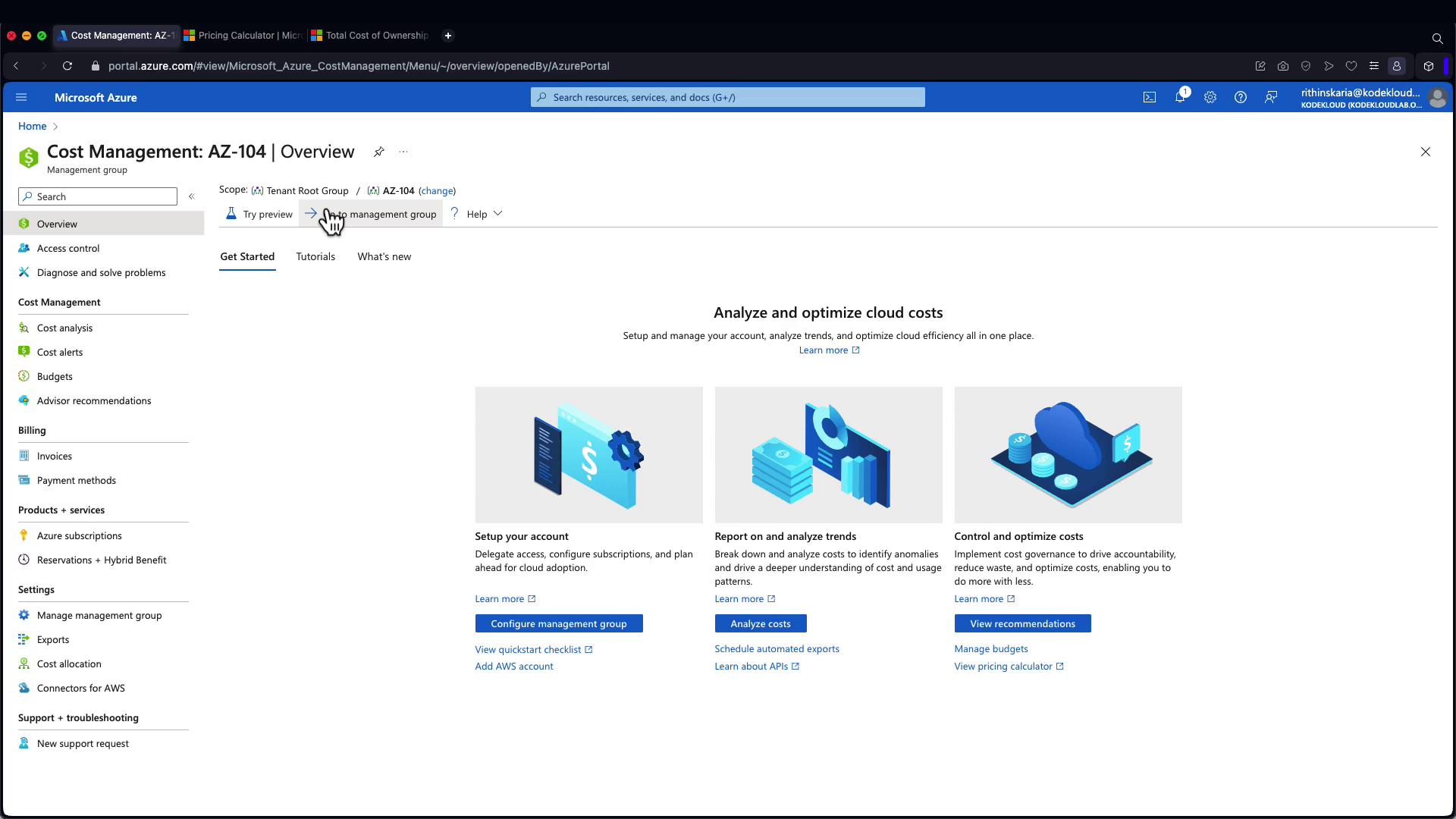Viewport: 1456px width, 819px height.
Task: Switch to the Tutorials tab
Action: (x=315, y=256)
